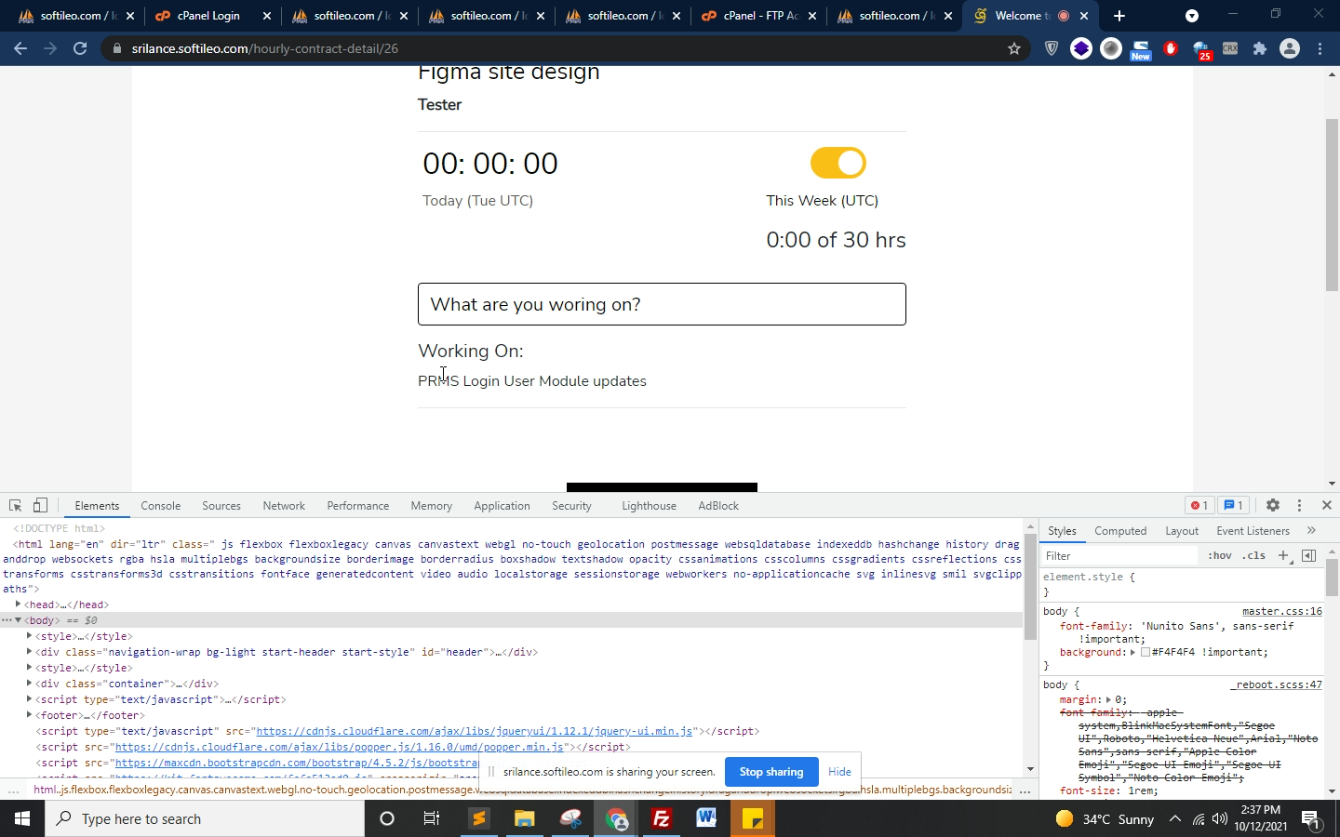Open DevTools settings gear

(1272, 506)
